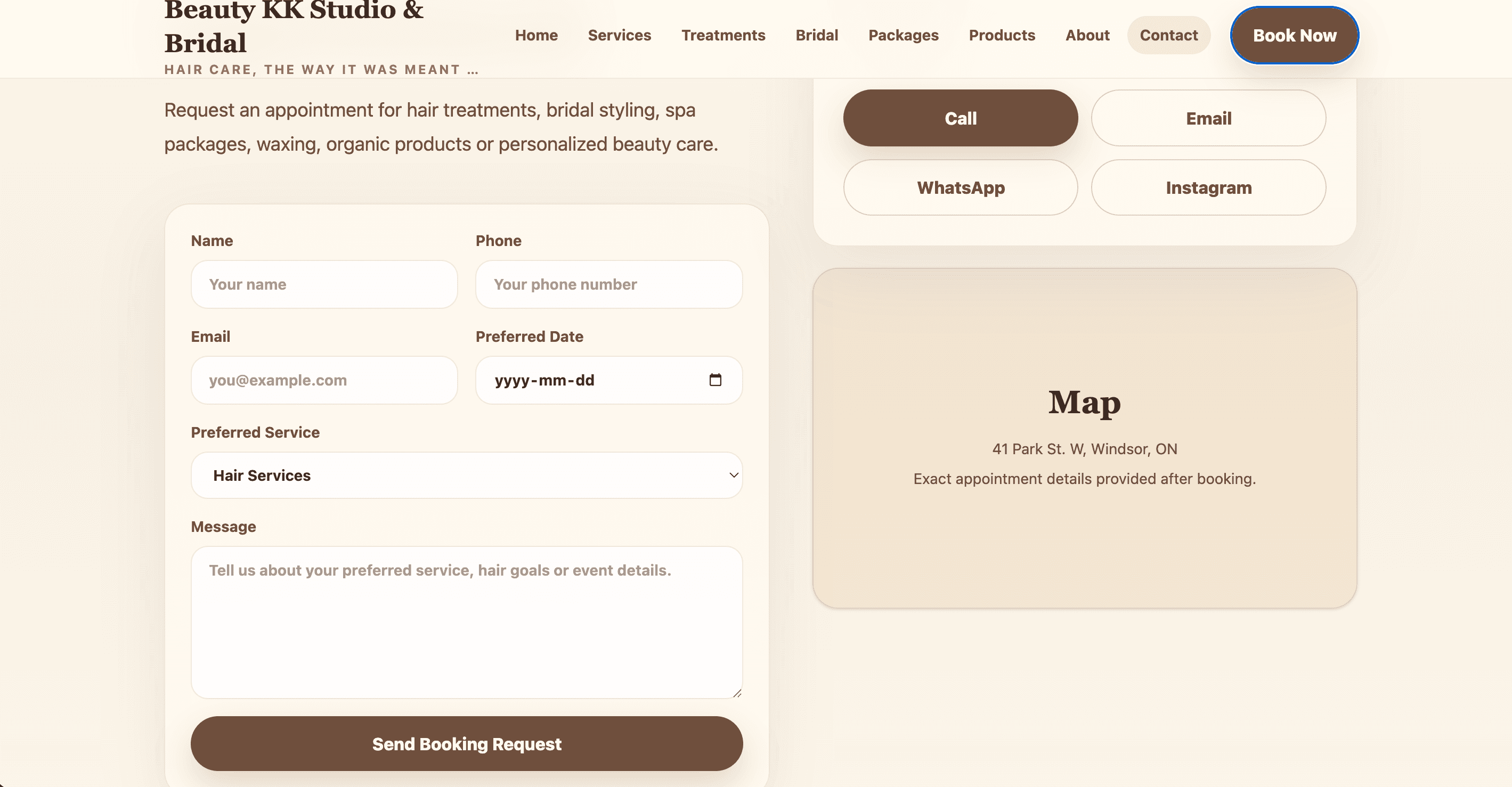1512x787 pixels.
Task: Select the address text 41 Park St. W, Windsor, ON
Action: 1085,449
